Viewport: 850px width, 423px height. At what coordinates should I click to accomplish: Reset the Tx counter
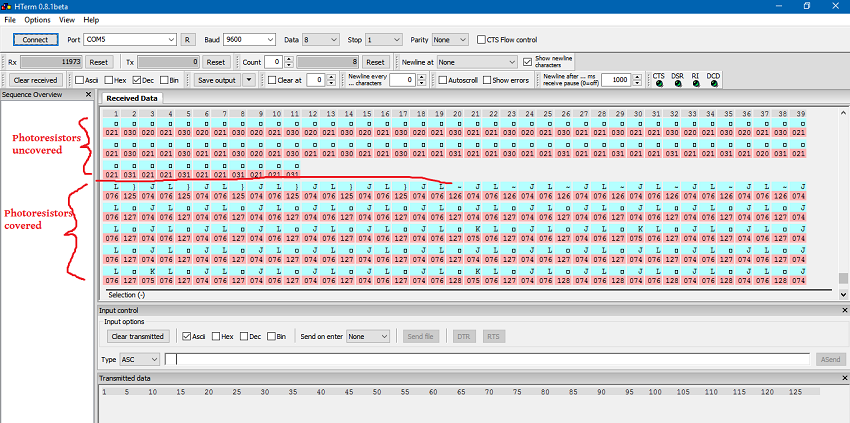click(x=216, y=62)
